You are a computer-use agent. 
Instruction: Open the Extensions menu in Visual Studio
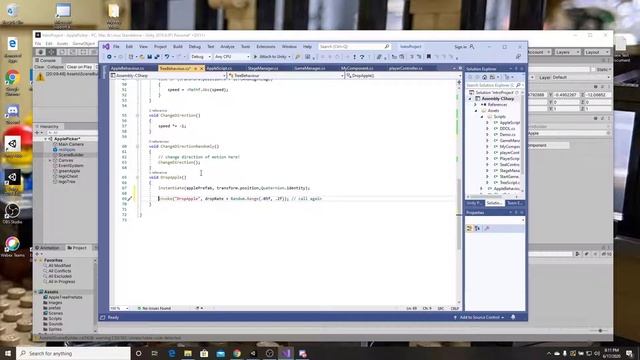(x=266, y=47)
